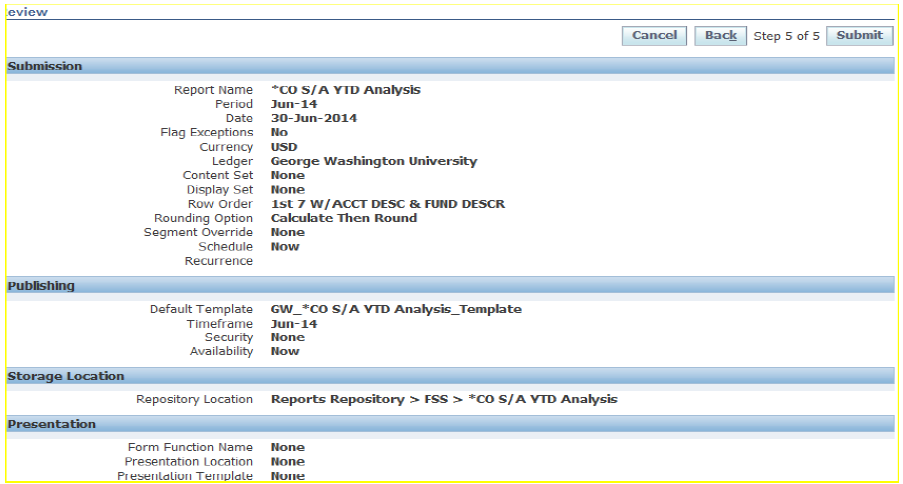Image resolution: width=903 pixels, height=484 pixels.
Task: Click the Form Function Name value None
Action: click(x=287, y=448)
